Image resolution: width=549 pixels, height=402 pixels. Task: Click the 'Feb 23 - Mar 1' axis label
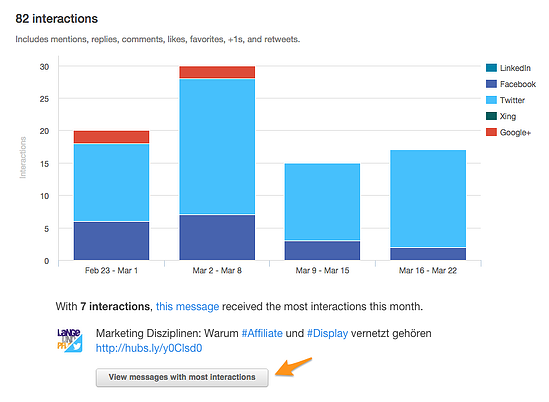click(x=111, y=270)
